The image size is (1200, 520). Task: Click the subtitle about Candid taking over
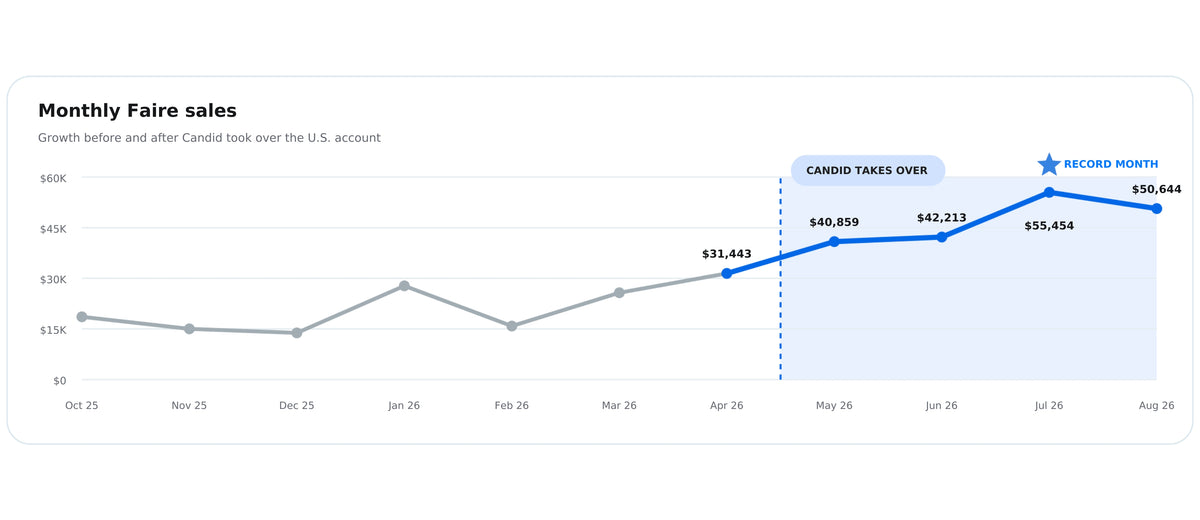coord(209,138)
